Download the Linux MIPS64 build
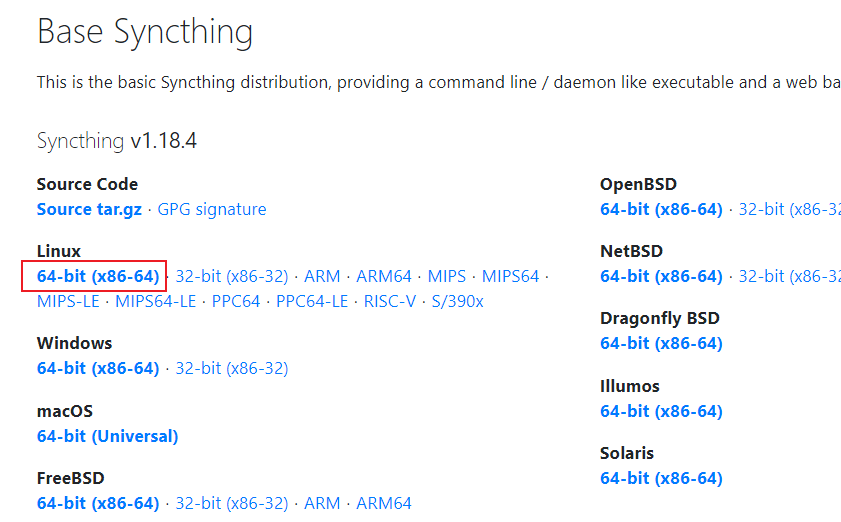841x522 pixels. coord(510,276)
